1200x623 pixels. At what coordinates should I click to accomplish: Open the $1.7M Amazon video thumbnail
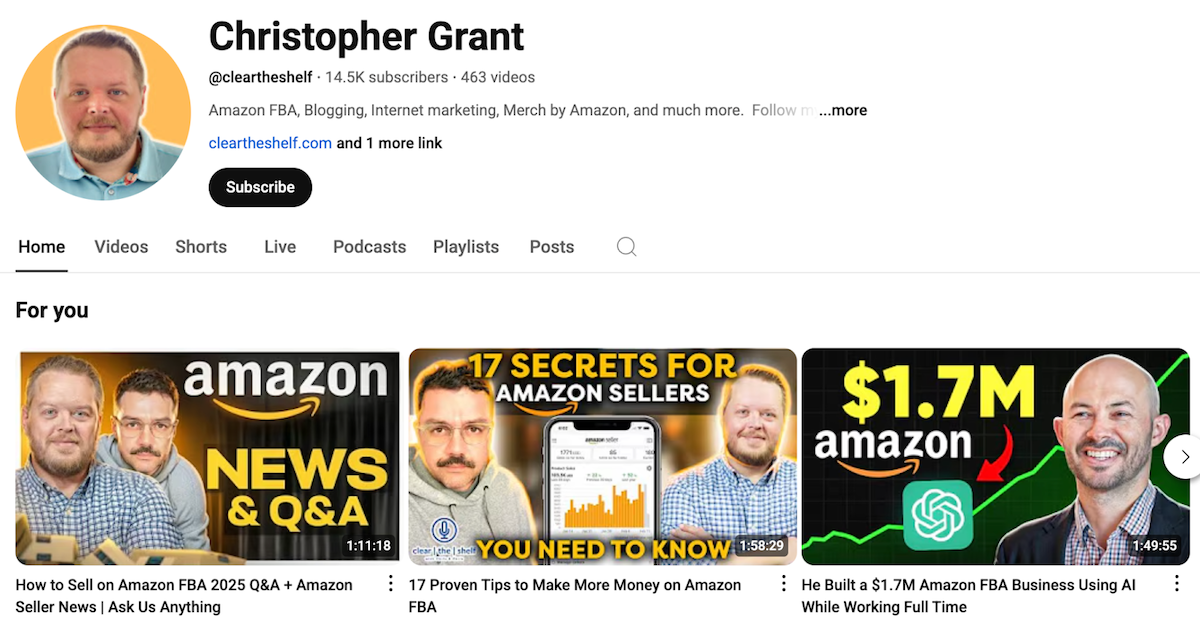[x=995, y=456]
